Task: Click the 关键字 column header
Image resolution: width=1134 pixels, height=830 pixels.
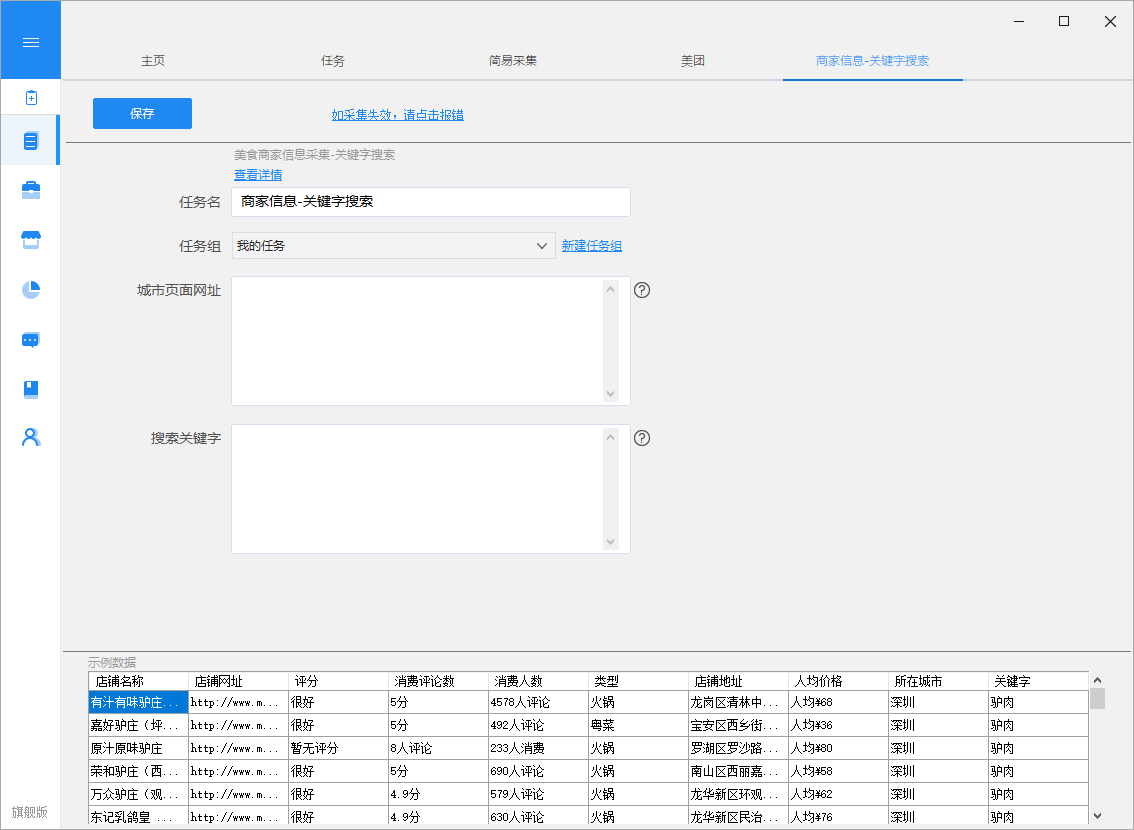Action: point(1038,681)
